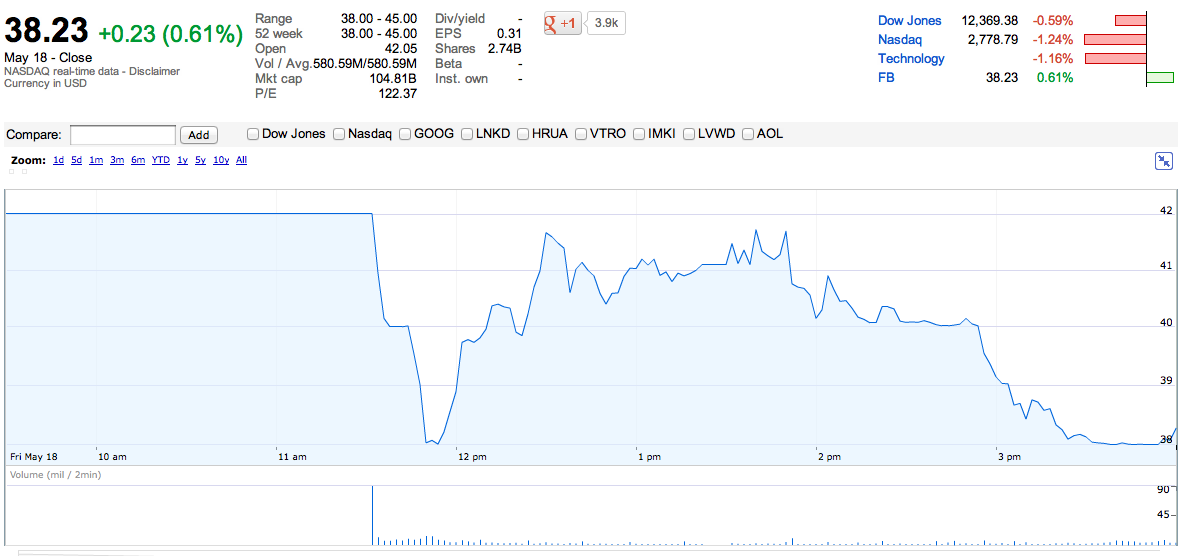The height and width of the screenshot is (556, 1192).
Task: Check the Nasdaq compare checkbox
Action: coord(339,134)
